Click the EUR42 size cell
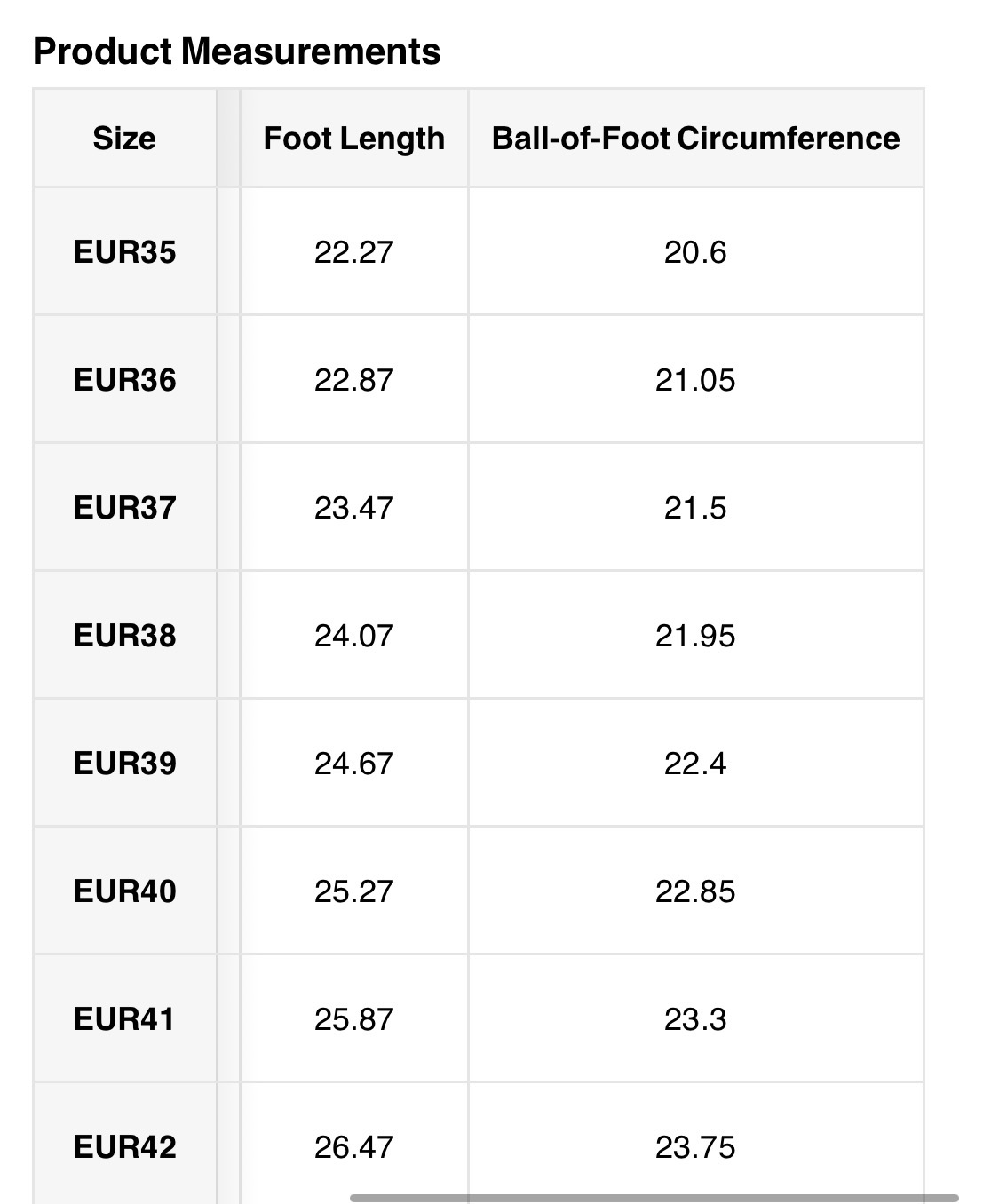The image size is (999, 1204). [x=124, y=1147]
